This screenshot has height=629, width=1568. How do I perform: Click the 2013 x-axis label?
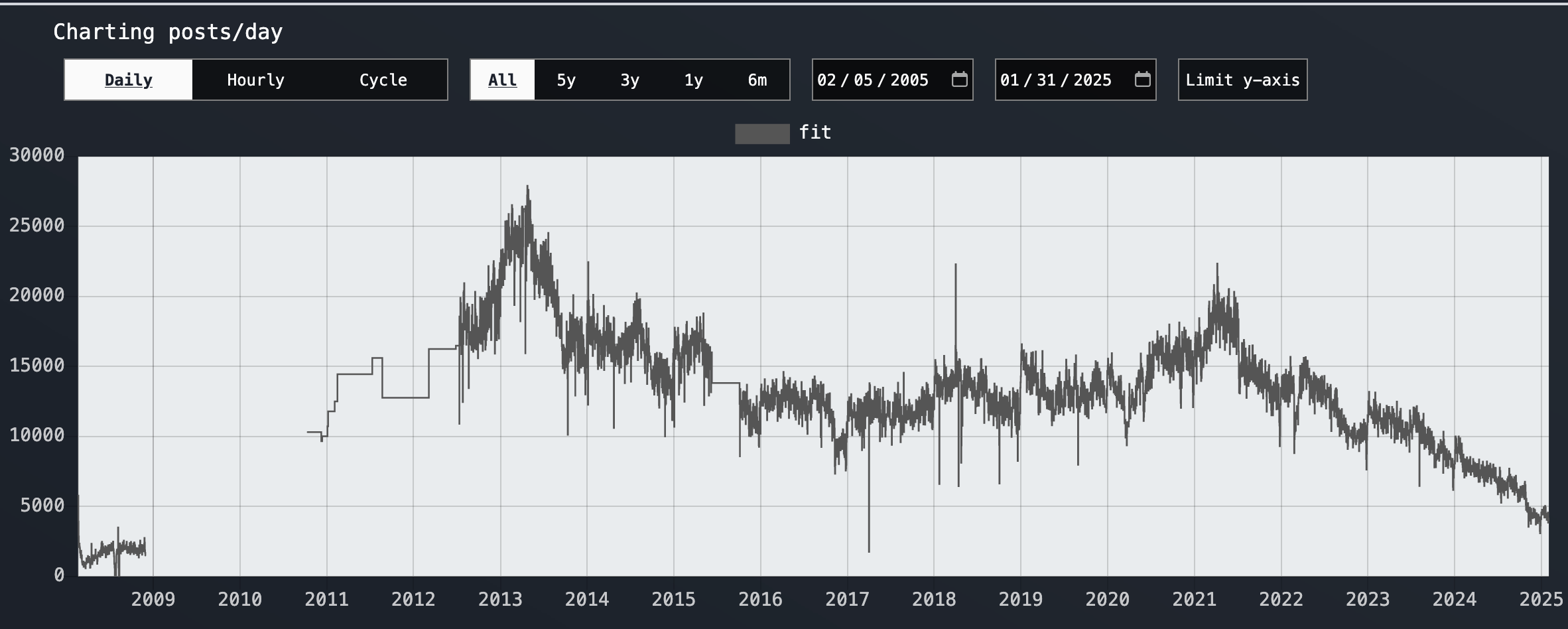pyautogui.click(x=500, y=600)
